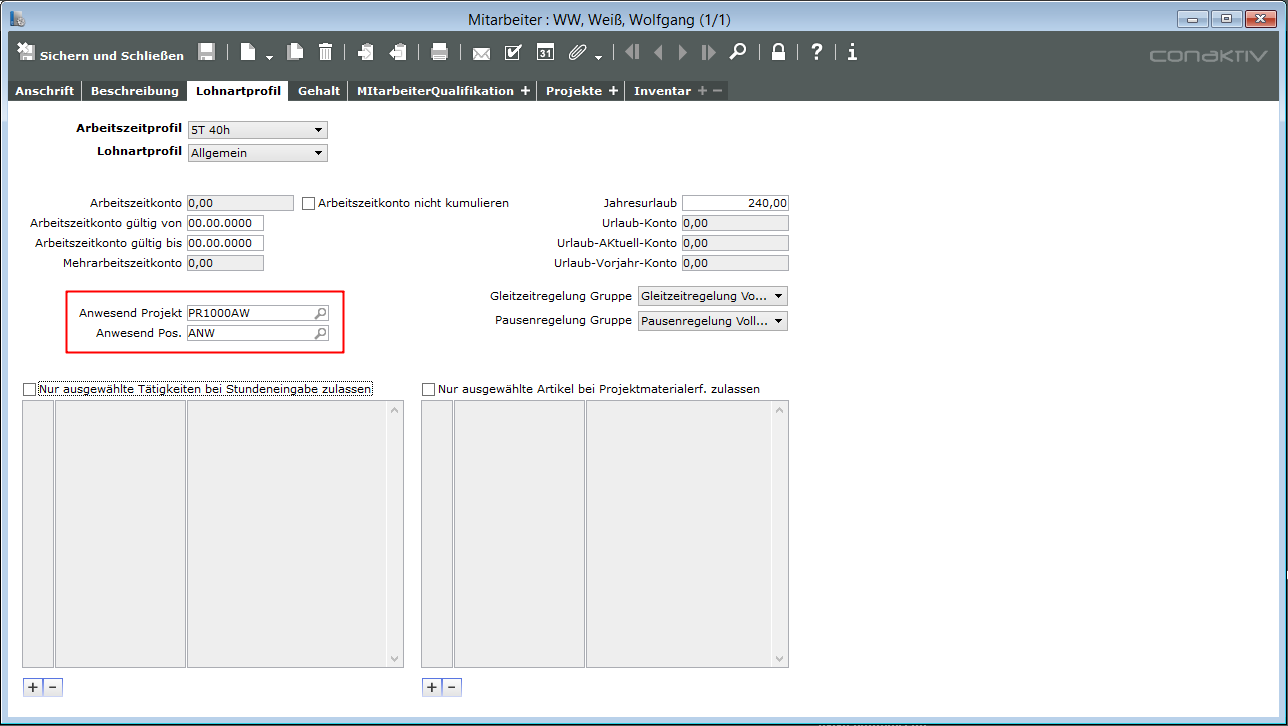Click the paperclip attachment icon
This screenshot has height=726, width=1288.
577,53
